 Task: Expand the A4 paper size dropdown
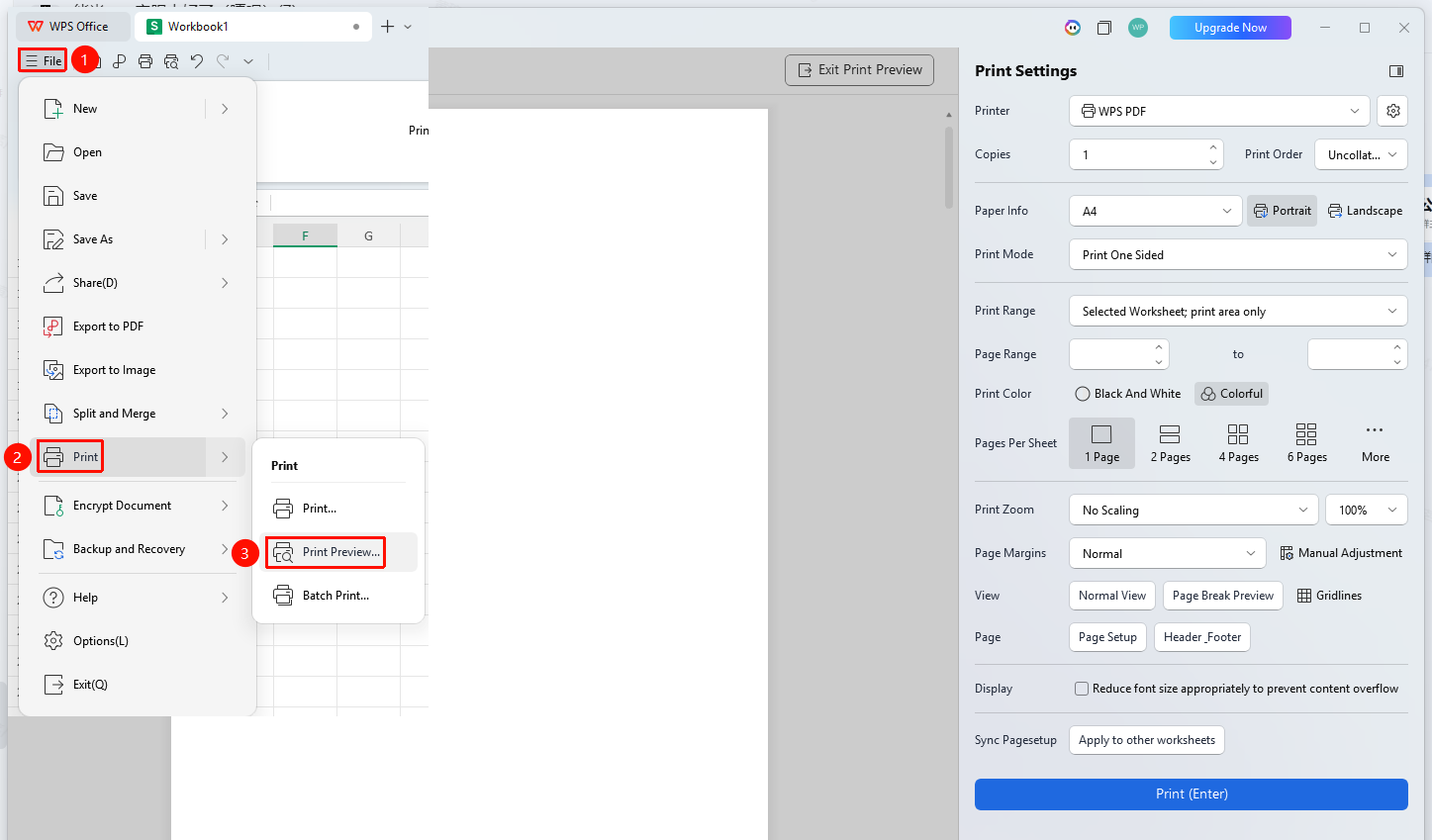click(x=1156, y=211)
